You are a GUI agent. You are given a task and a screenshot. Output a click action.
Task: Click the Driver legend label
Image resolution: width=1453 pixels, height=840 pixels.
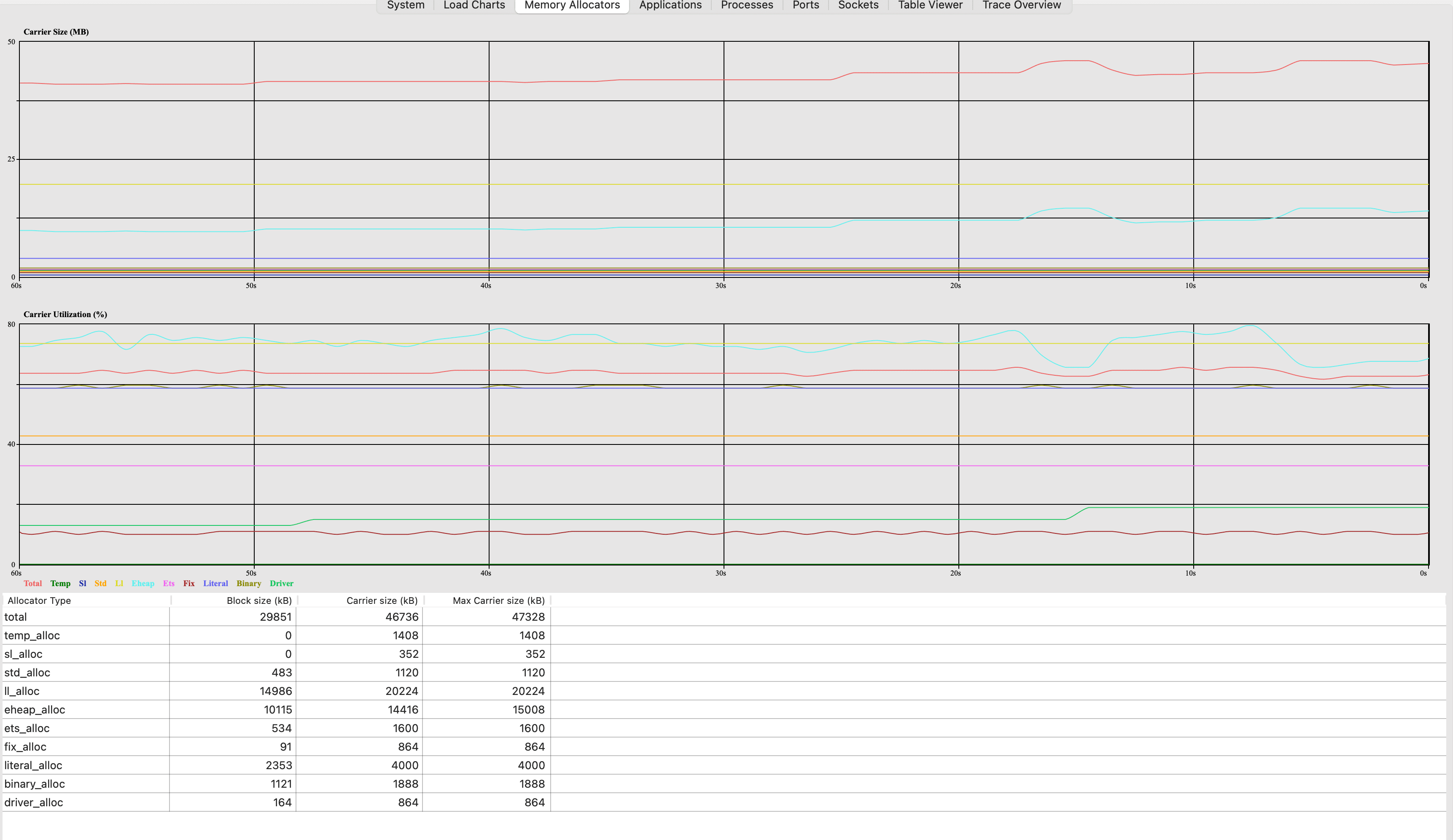click(x=281, y=584)
